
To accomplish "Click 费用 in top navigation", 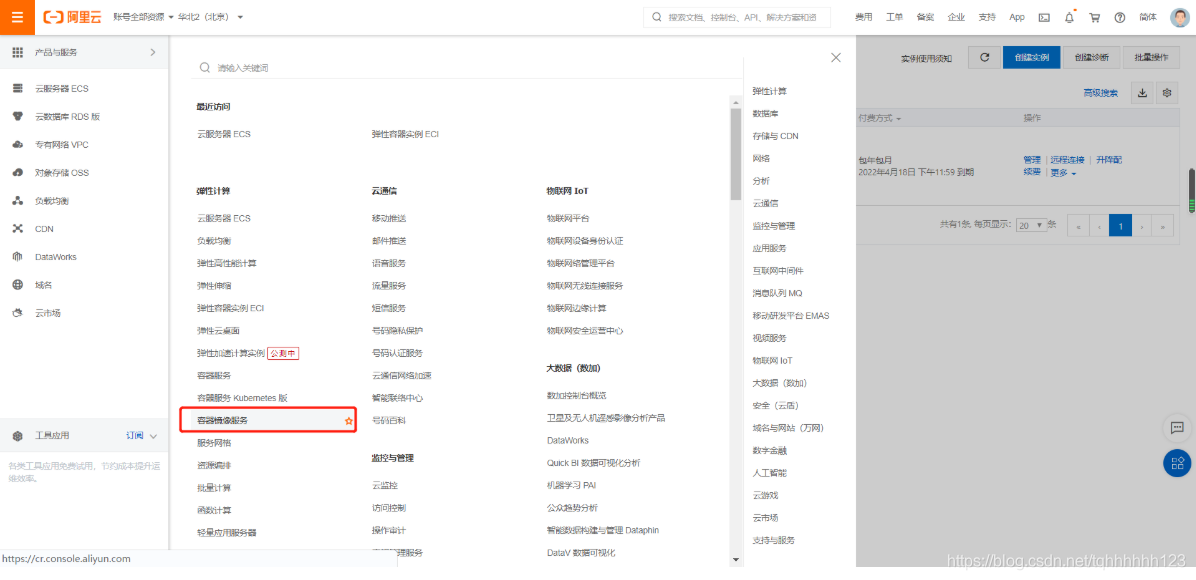I will pyautogui.click(x=863, y=18).
